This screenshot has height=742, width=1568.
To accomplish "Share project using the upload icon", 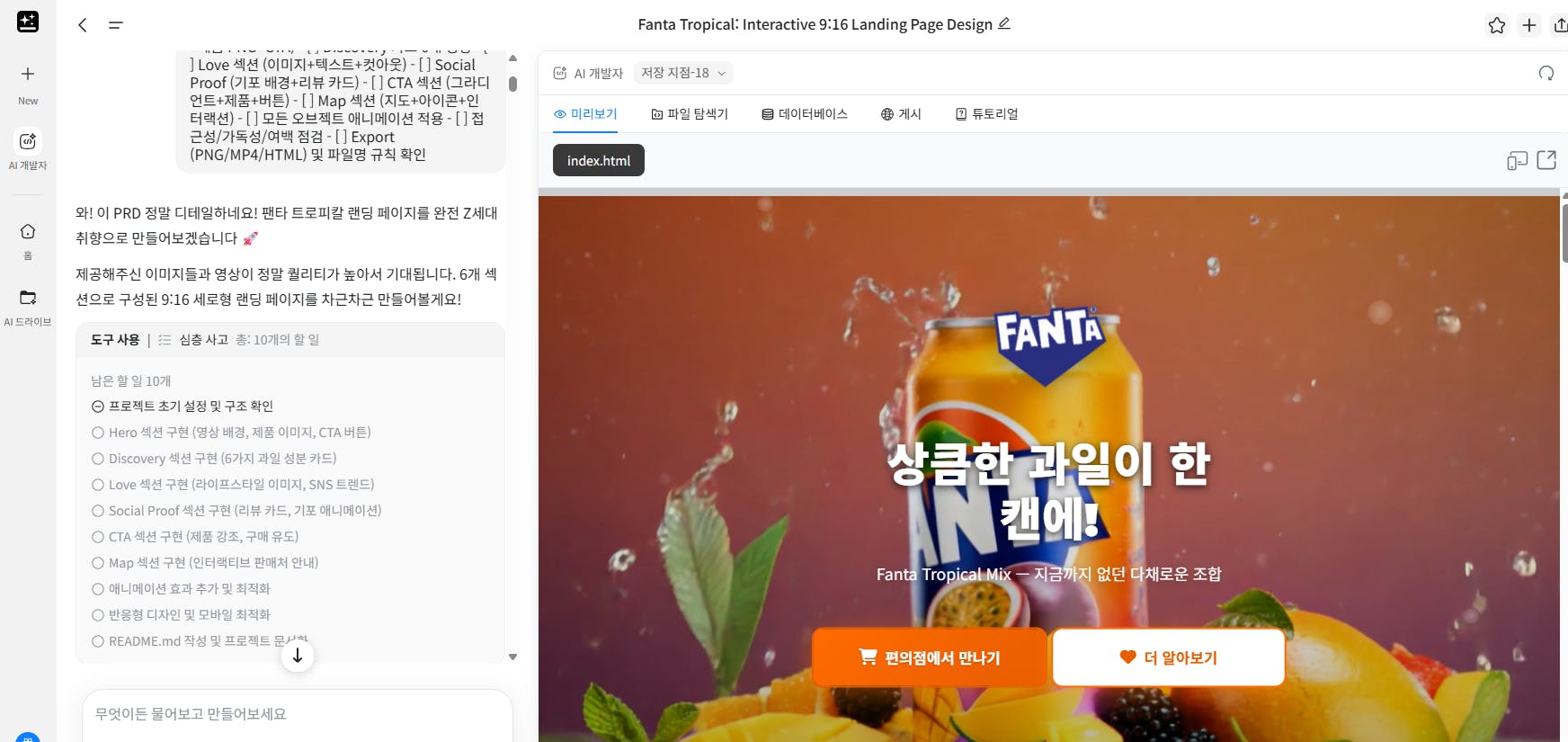I will (1561, 25).
